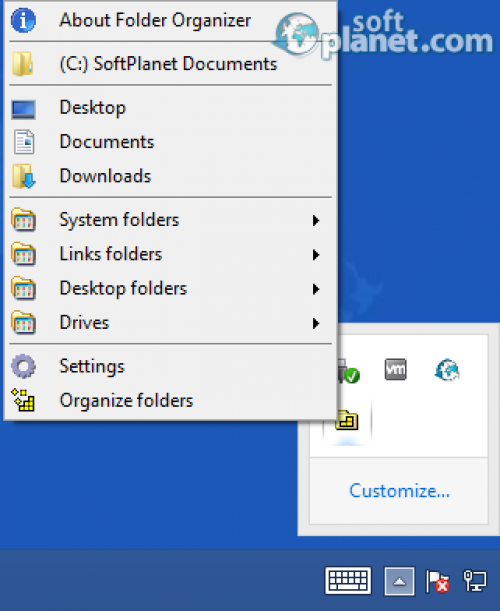Click the safely remove hardware tray icon

(349, 371)
